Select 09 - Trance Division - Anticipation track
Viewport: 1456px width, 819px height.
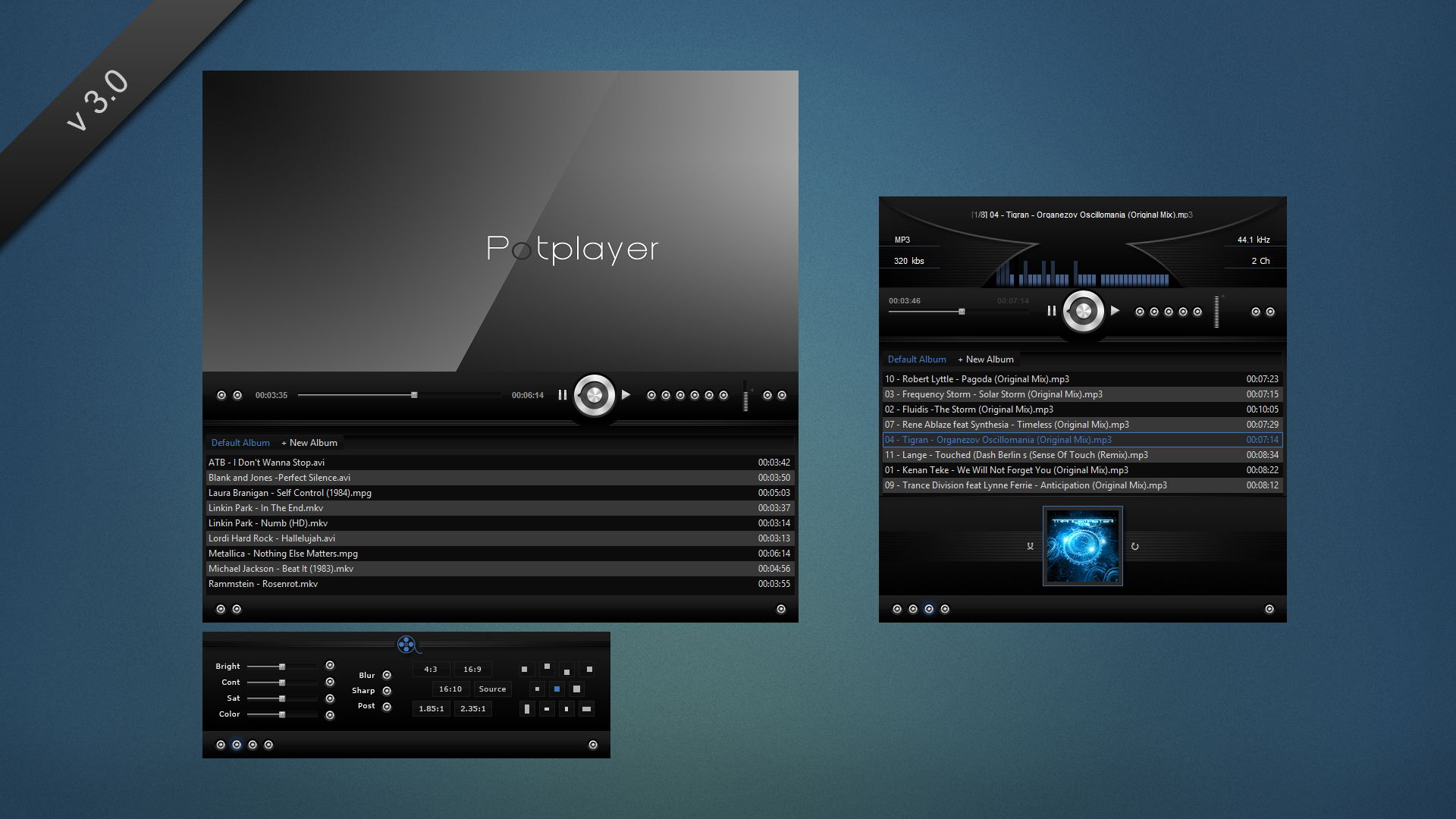click(x=1082, y=485)
